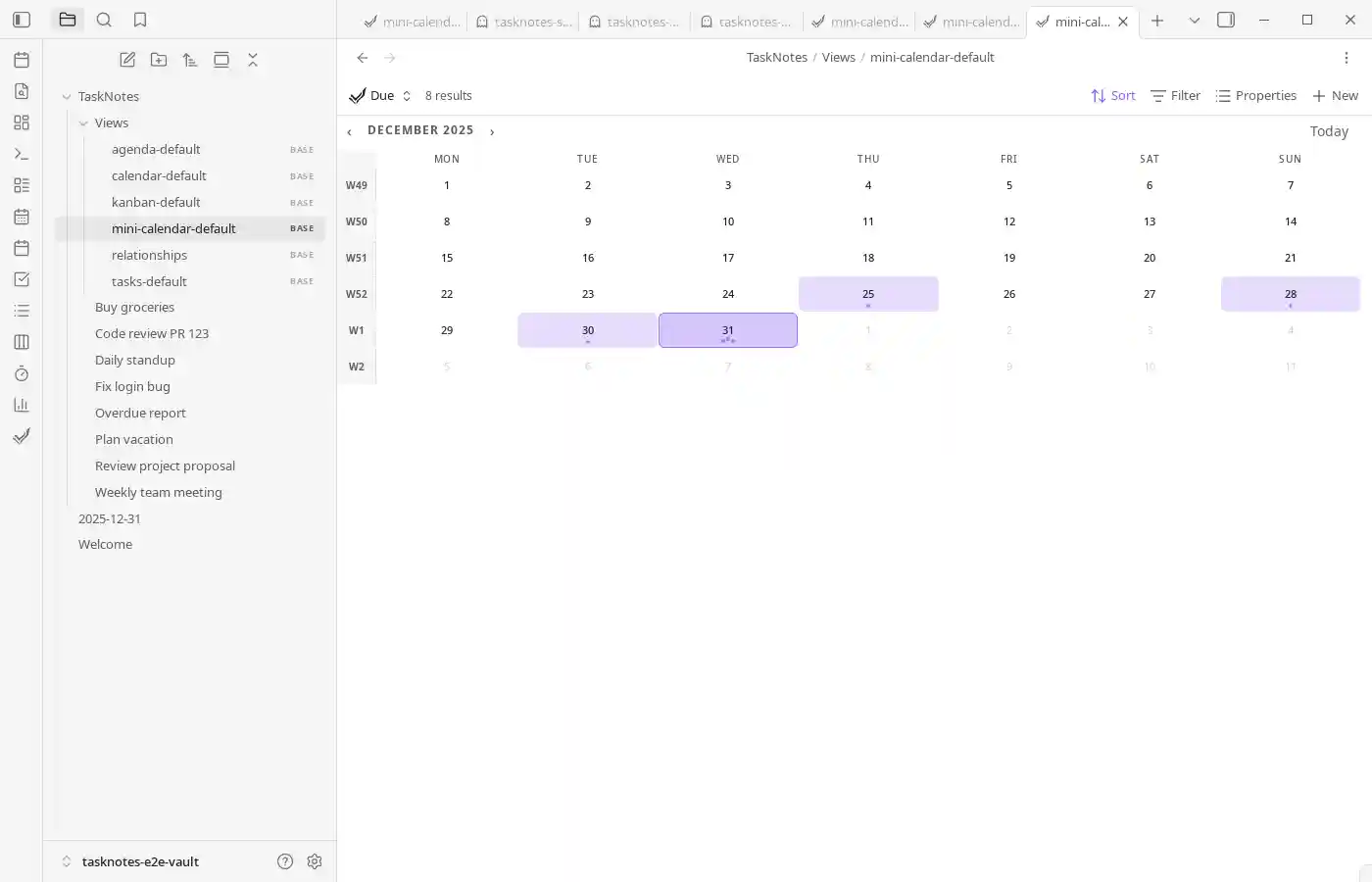Toggle the Due sort direction

click(x=407, y=95)
